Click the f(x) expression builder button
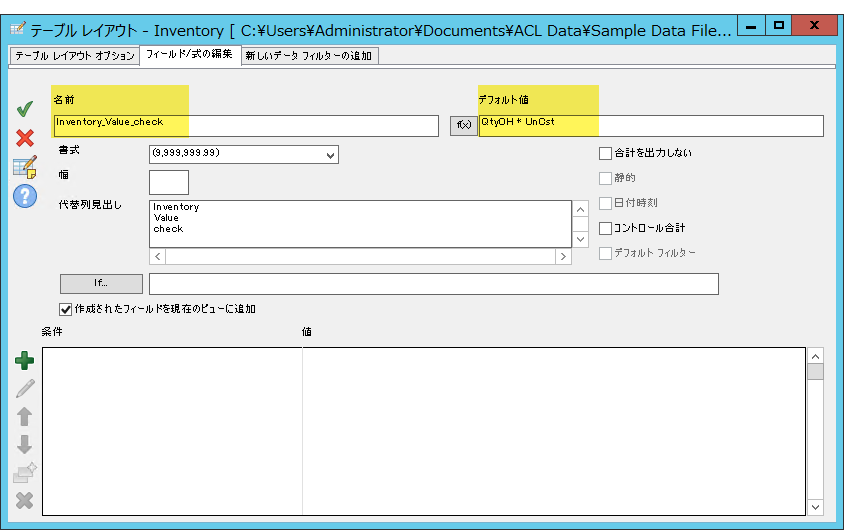The image size is (844, 530). 463,125
